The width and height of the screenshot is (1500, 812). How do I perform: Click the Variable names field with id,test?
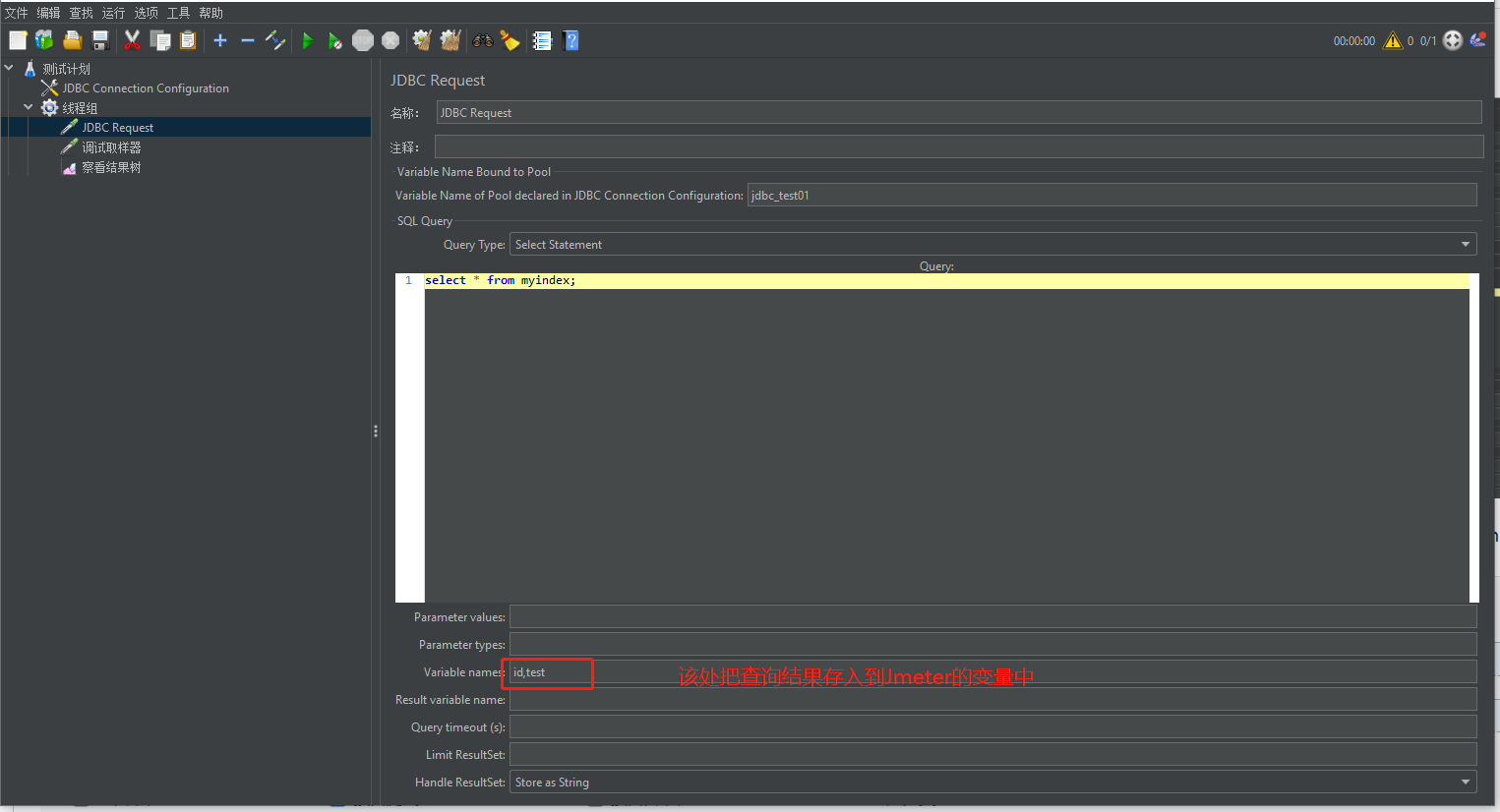click(x=993, y=672)
